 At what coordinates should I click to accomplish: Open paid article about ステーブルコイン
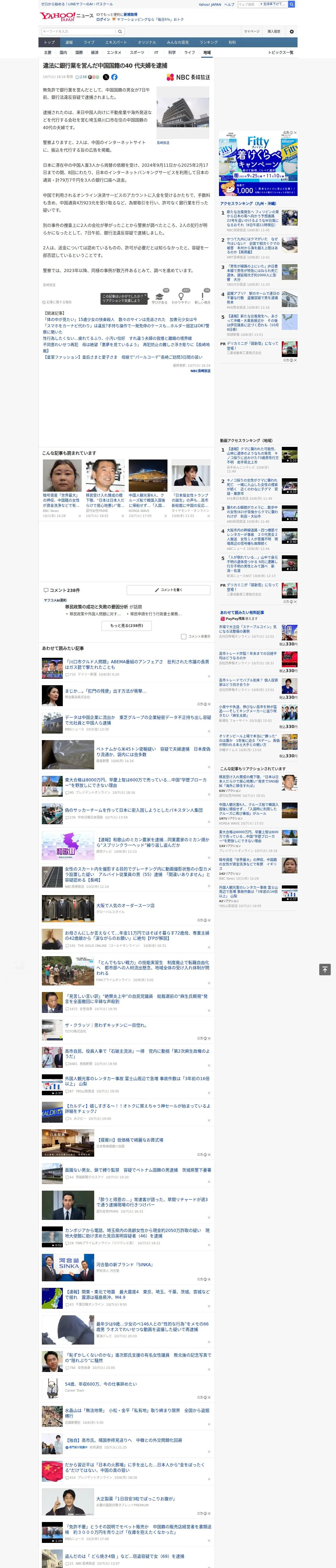(x=248, y=629)
